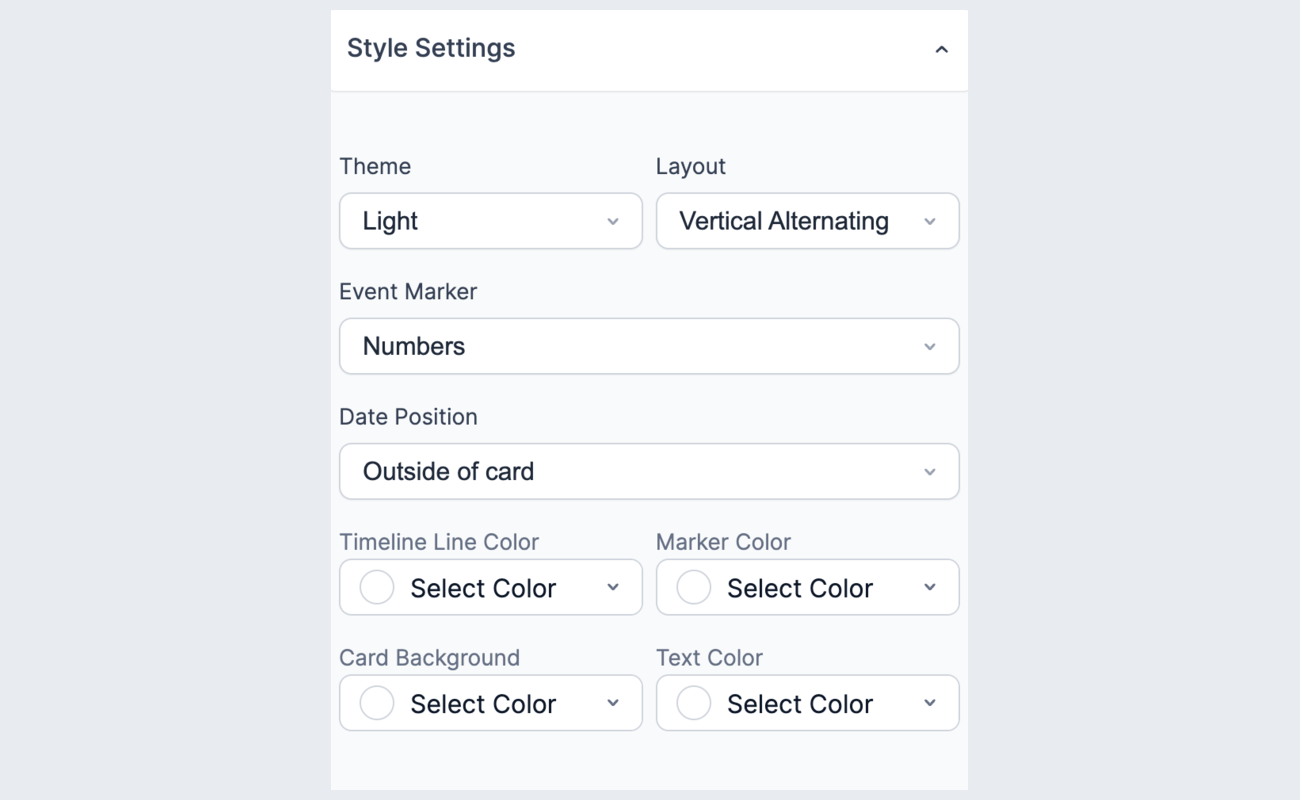
Task: Open the Timeline Line Color picker
Action: pyautogui.click(x=490, y=587)
